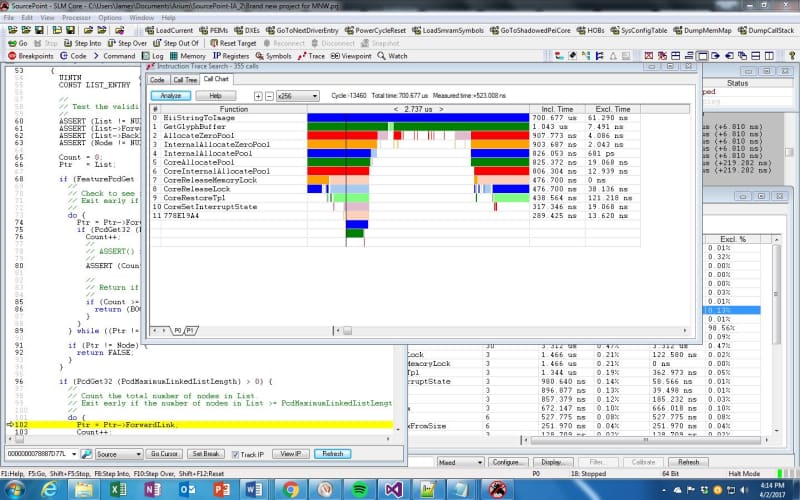Screen dimensions: 800x500
Task: Click the Go Cursor button
Action: coord(164,454)
